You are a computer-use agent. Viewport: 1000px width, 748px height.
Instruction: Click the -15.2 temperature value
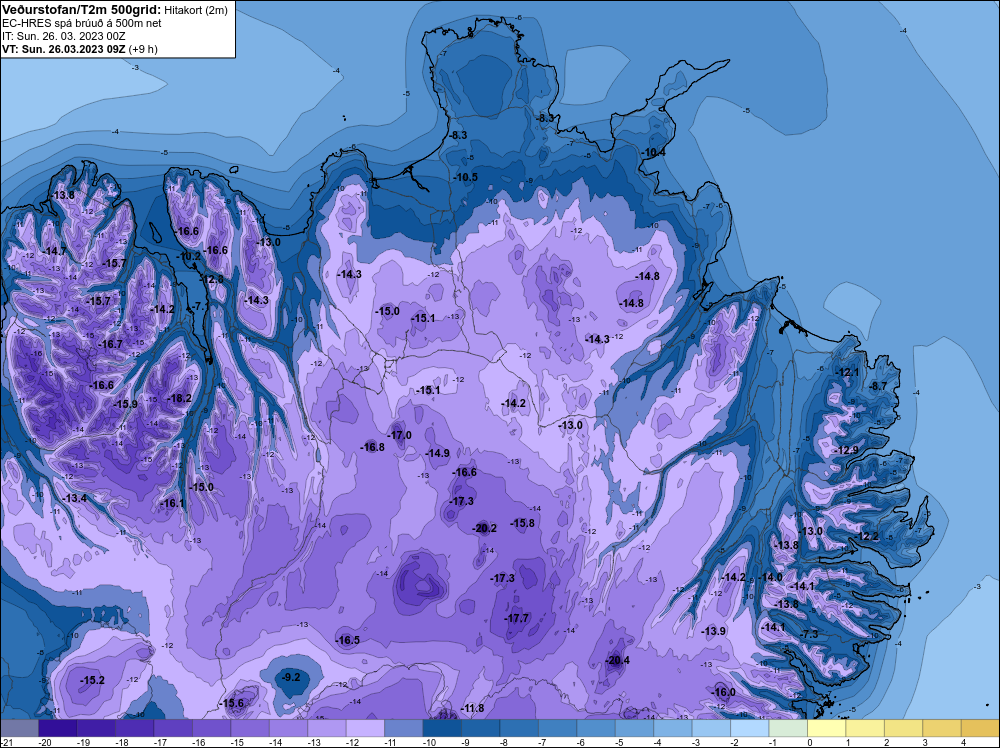pyautogui.click(x=92, y=680)
